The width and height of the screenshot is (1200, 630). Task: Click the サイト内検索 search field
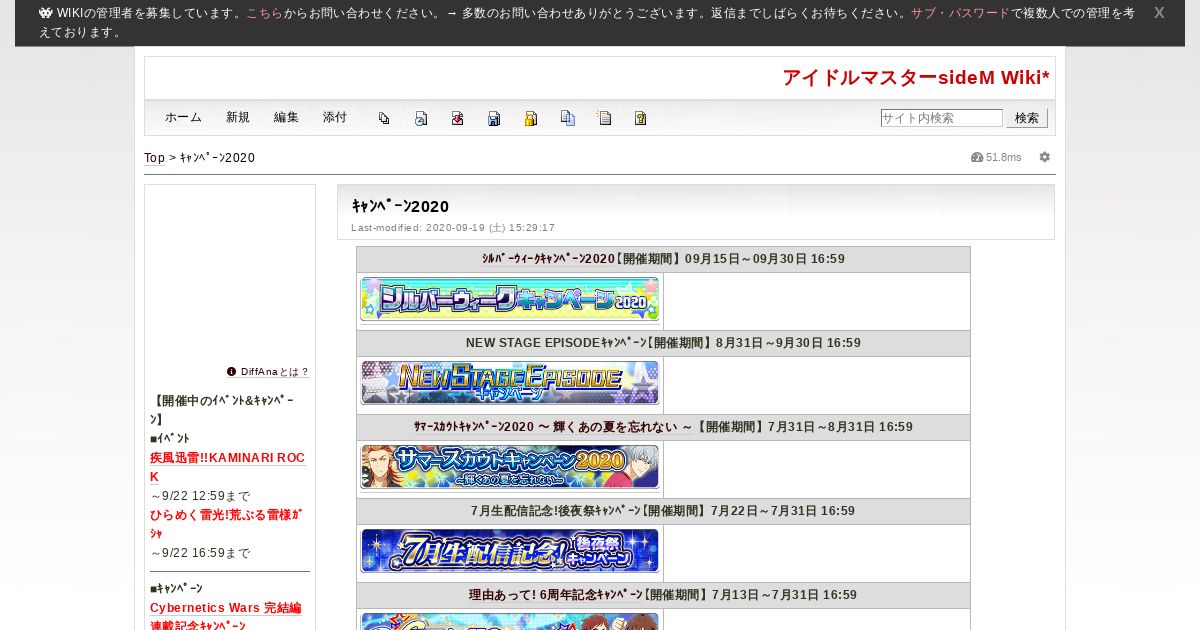tap(942, 118)
